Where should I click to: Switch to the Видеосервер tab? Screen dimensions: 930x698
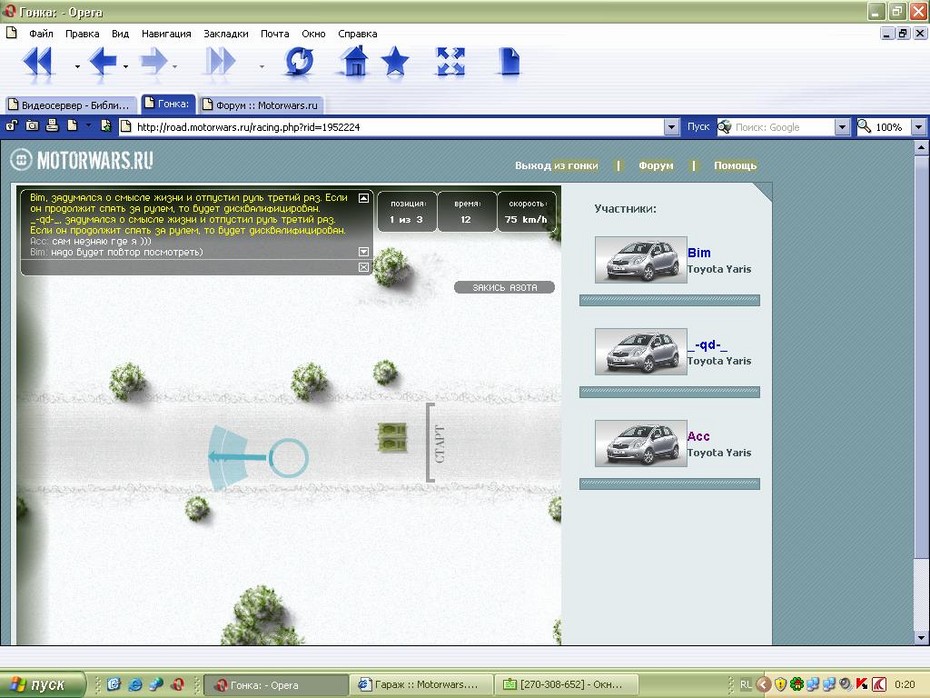coord(71,105)
